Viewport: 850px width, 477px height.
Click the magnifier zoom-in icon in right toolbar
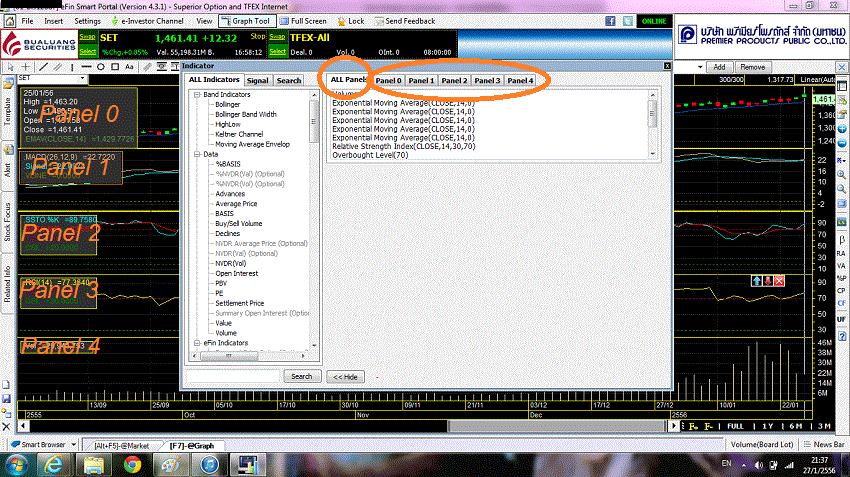(x=842, y=175)
